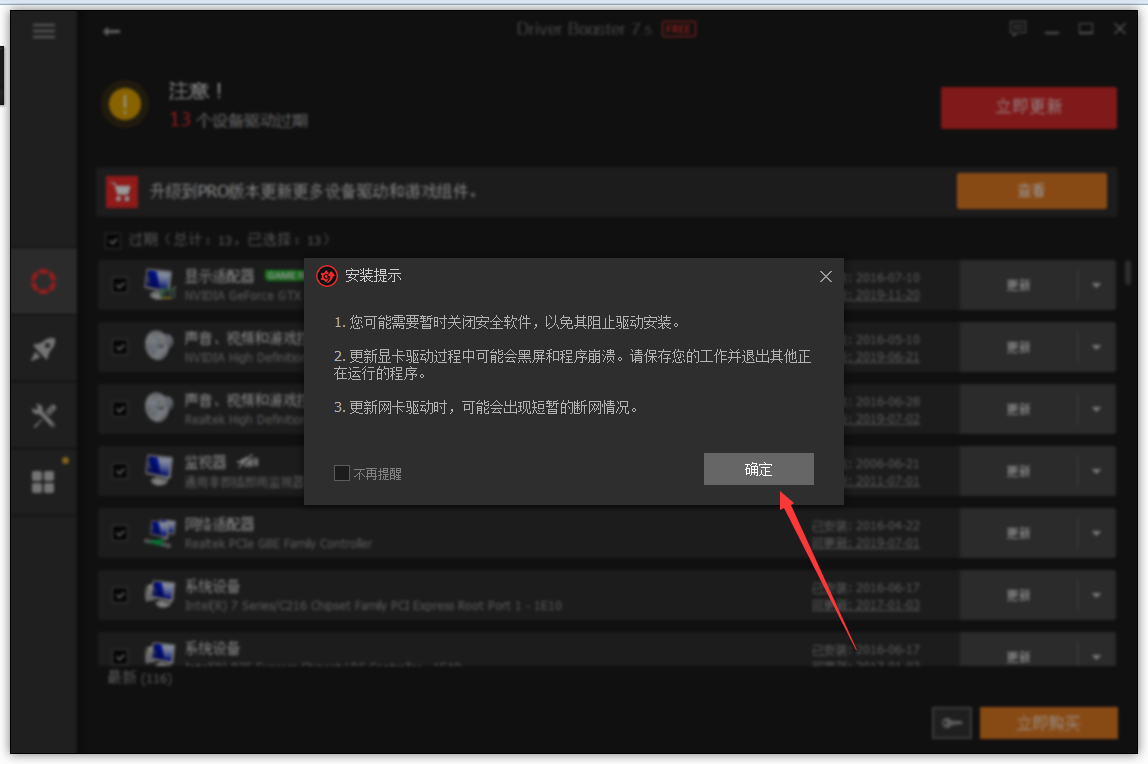Click the orange 查看 upgrade button
Viewport: 1148px width, 764px height.
(x=1031, y=191)
